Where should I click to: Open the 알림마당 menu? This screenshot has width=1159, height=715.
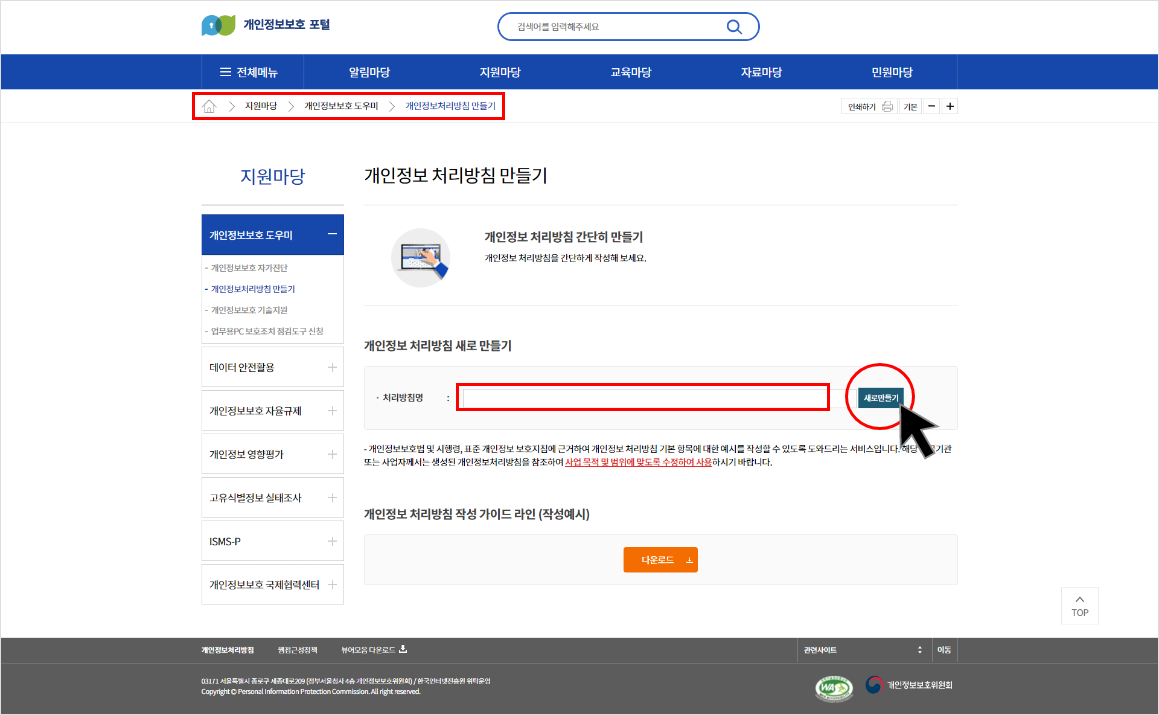point(369,72)
